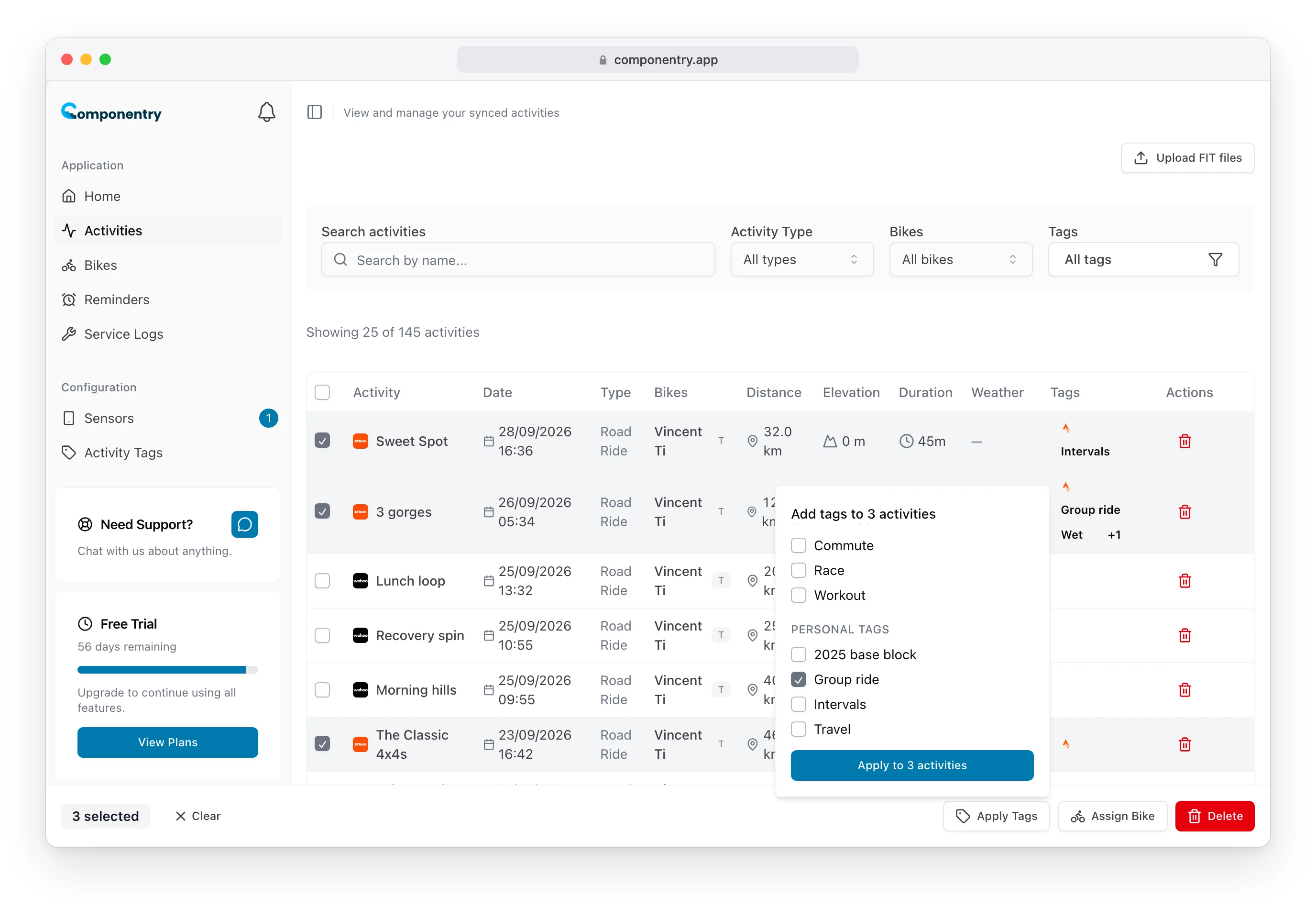This screenshot has width=1316, height=908.
Task: Toggle the select-all activities checkbox
Action: point(322,392)
